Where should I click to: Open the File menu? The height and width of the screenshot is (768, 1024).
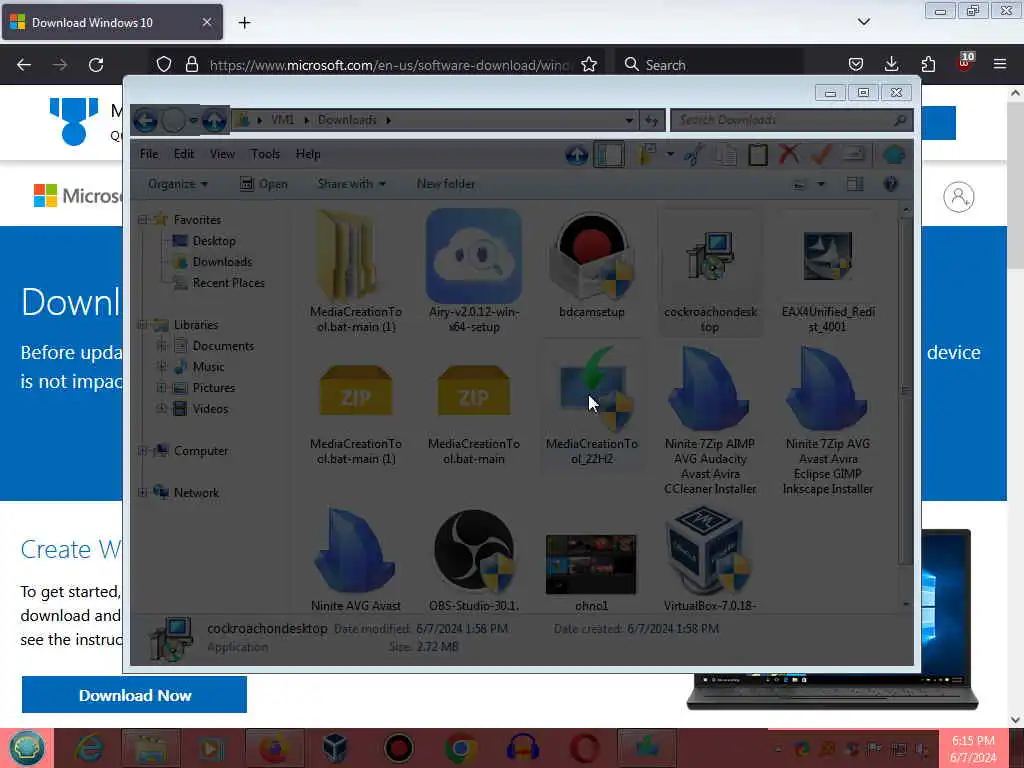tap(149, 154)
